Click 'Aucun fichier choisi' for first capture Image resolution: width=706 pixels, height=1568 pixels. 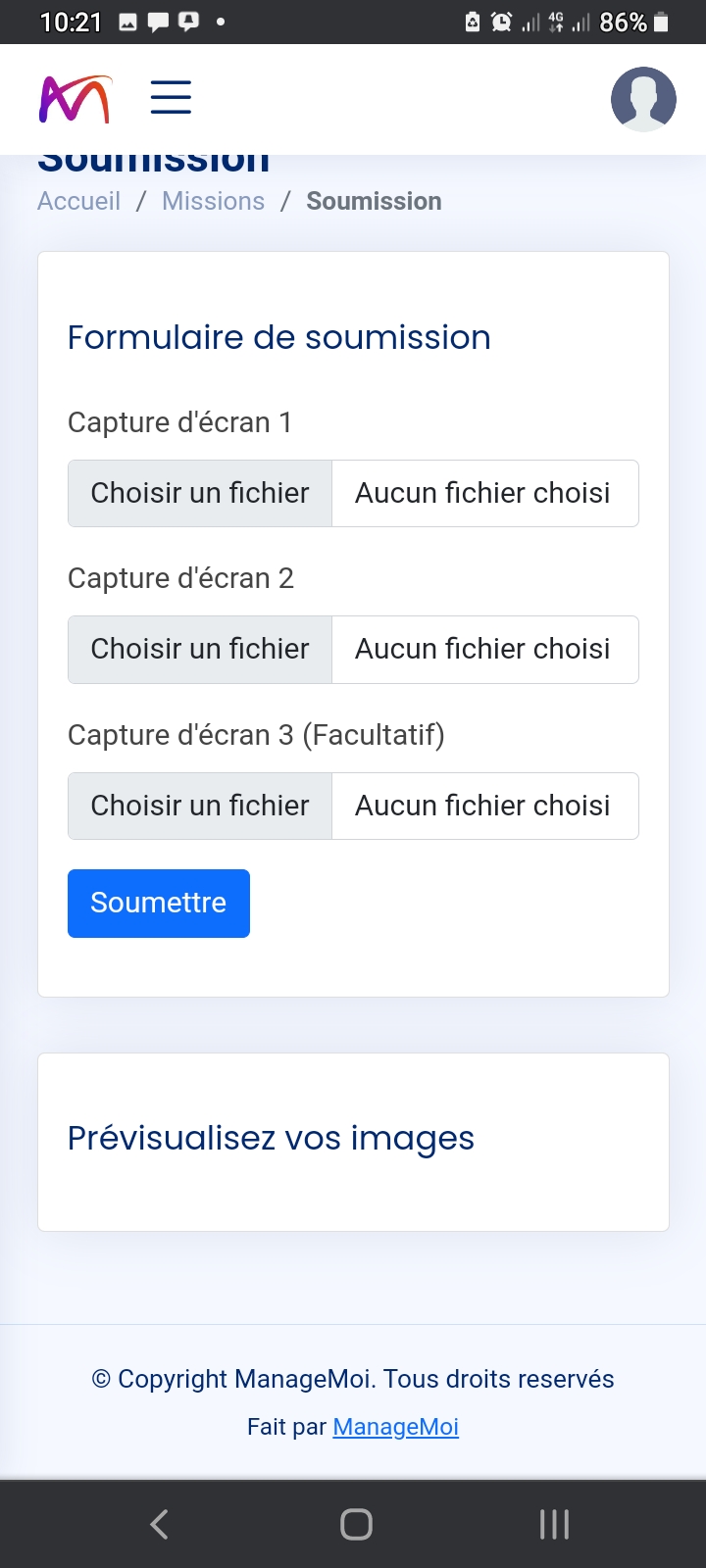tap(482, 493)
